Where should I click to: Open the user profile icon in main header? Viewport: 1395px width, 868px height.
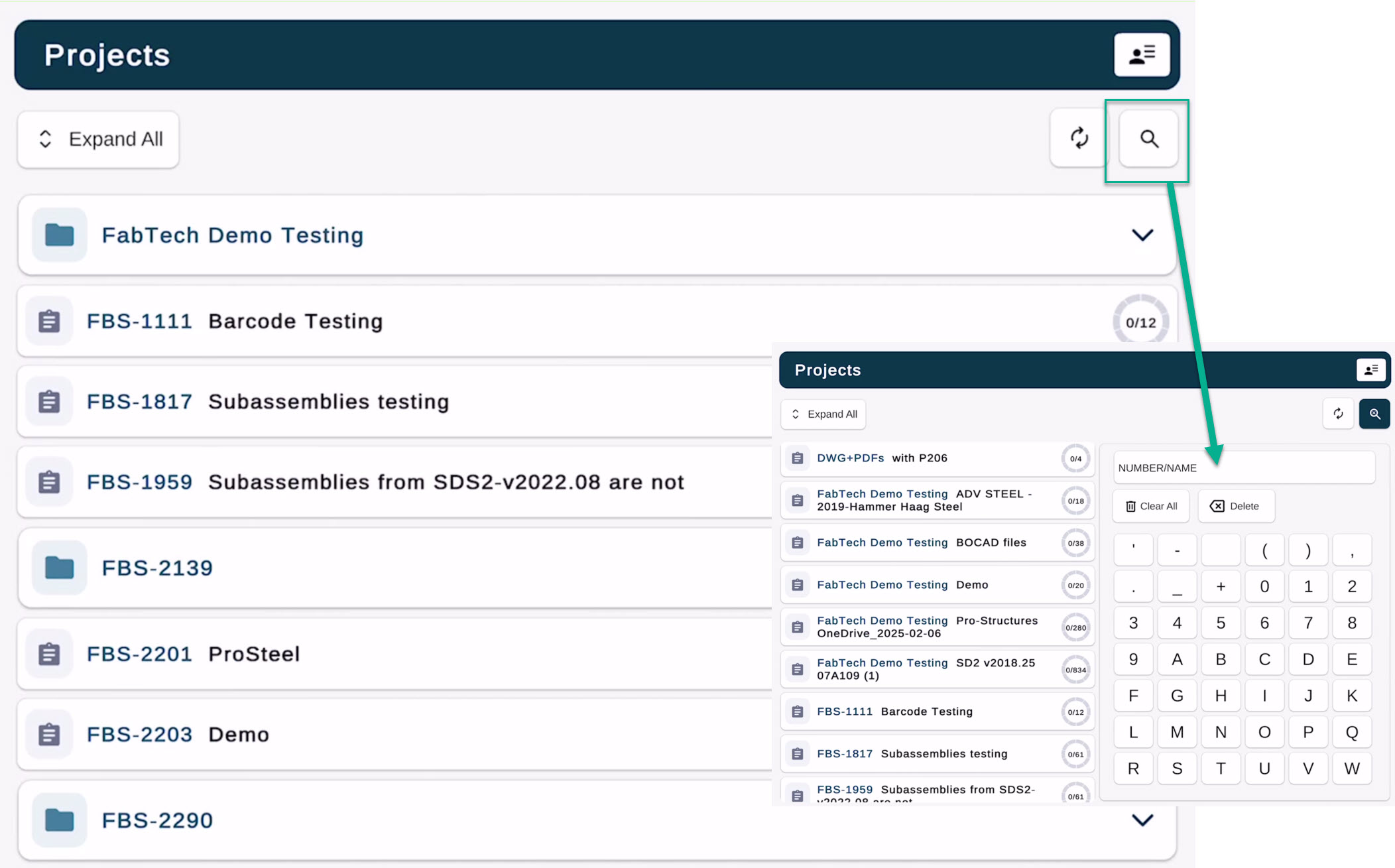[1141, 55]
